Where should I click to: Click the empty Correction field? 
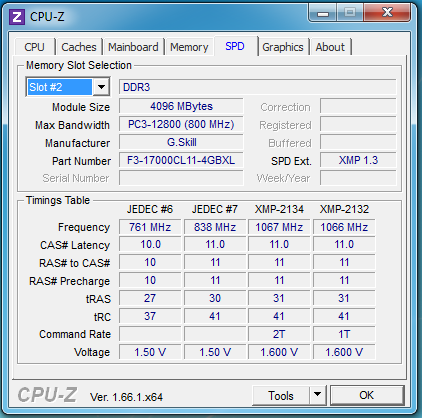click(358, 106)
